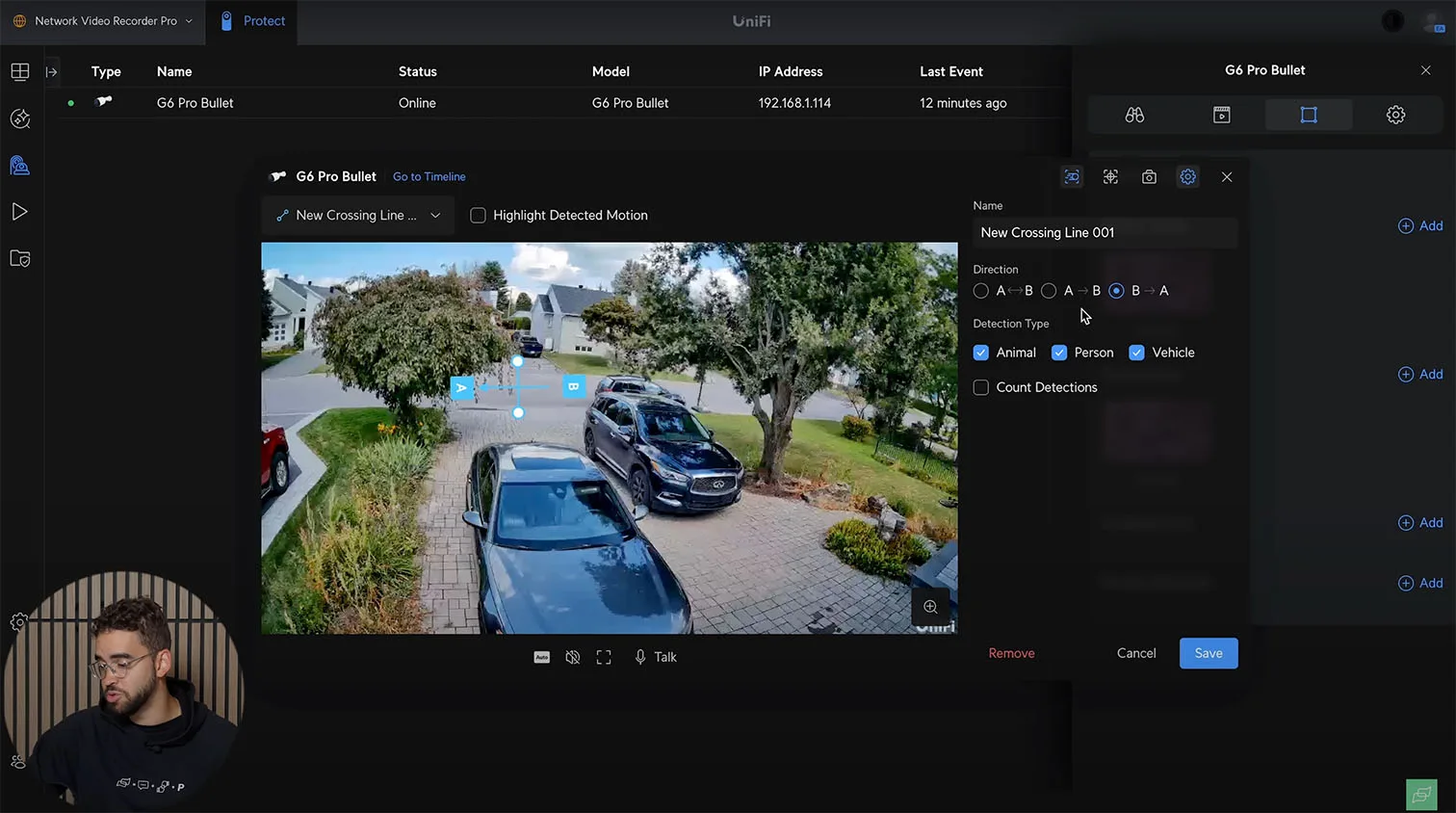Click the Auto quality icon below video

542,657
